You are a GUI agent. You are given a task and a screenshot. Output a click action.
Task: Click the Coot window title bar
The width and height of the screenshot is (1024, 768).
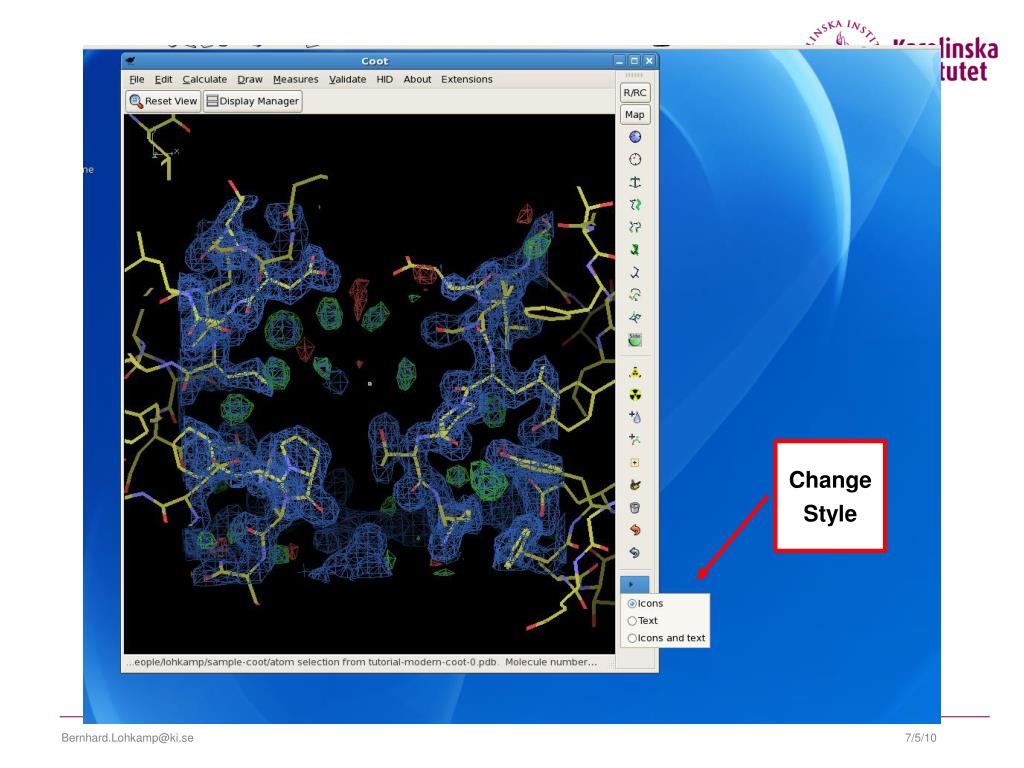(375, 61)
